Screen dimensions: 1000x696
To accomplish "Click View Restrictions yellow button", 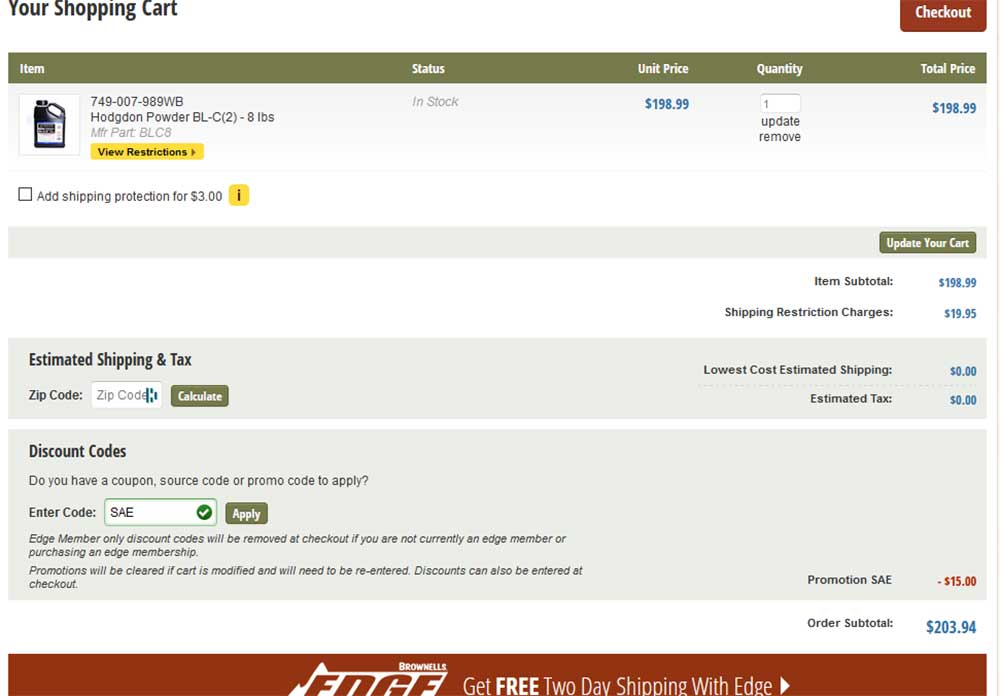I will (147, 152).
